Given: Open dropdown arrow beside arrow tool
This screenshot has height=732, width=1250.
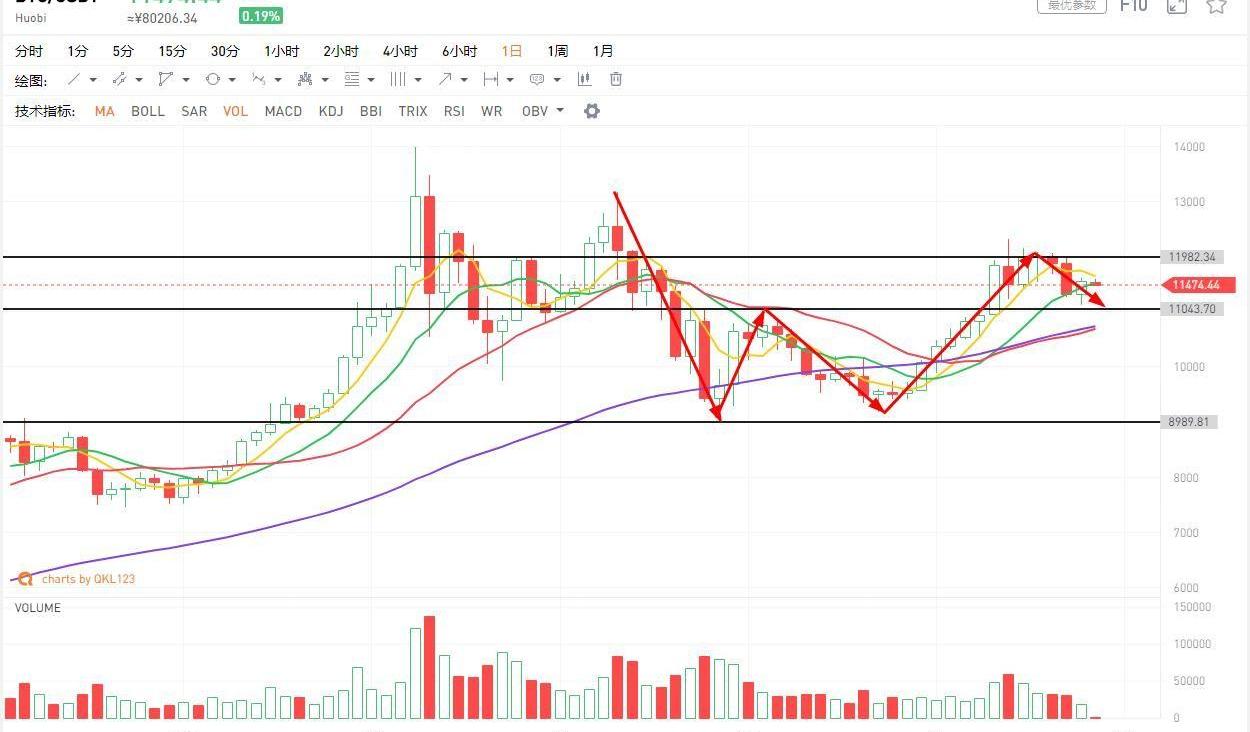Looking at the screenshot, I should click(x=464, y=80).
